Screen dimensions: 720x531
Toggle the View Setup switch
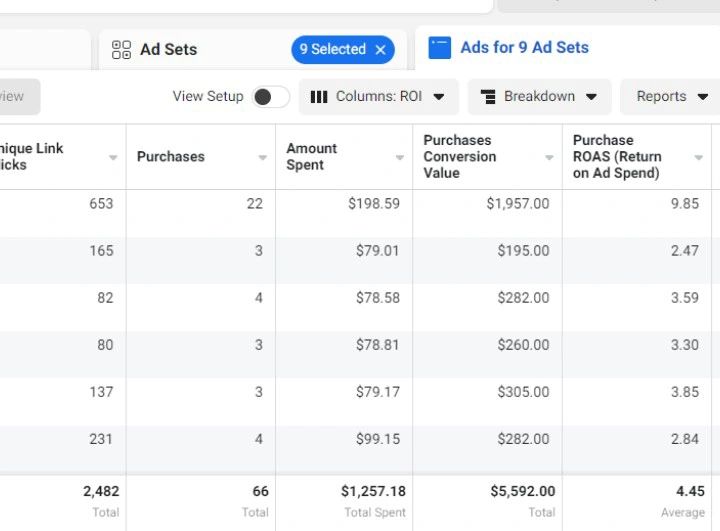(270, 97)
